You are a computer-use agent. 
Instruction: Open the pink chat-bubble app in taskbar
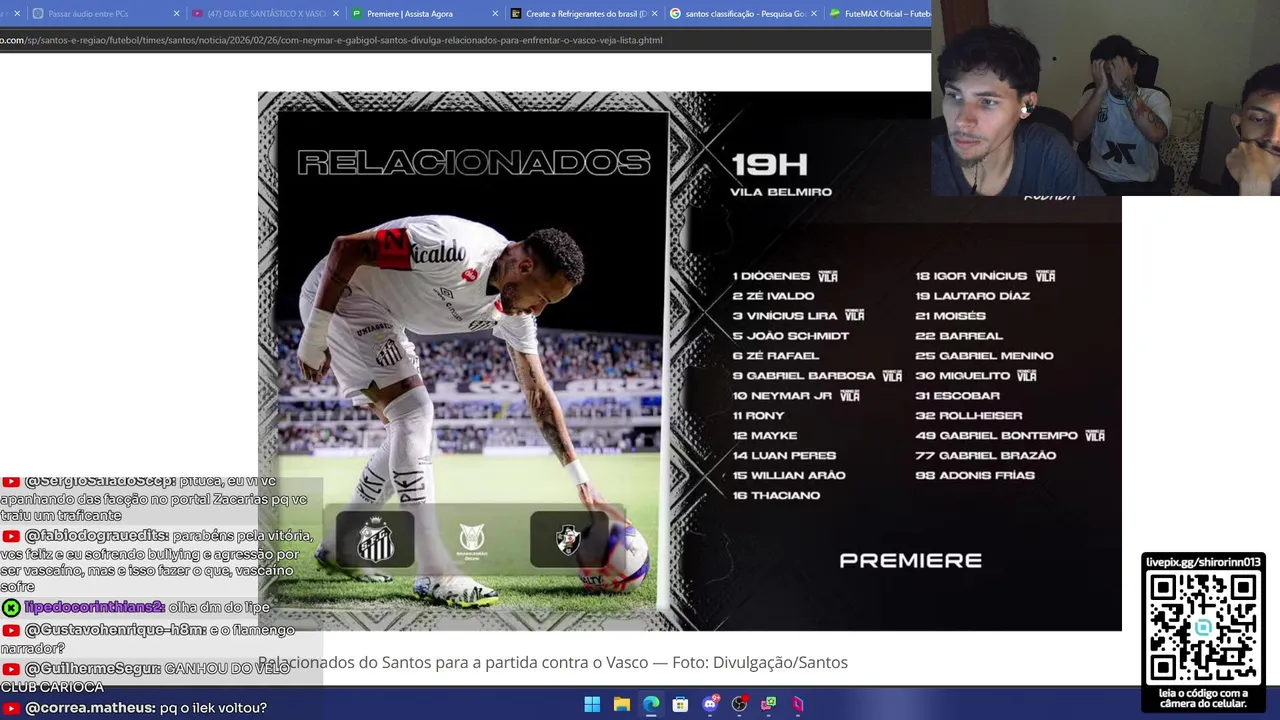pyautogui.click(x=768, y=704)
